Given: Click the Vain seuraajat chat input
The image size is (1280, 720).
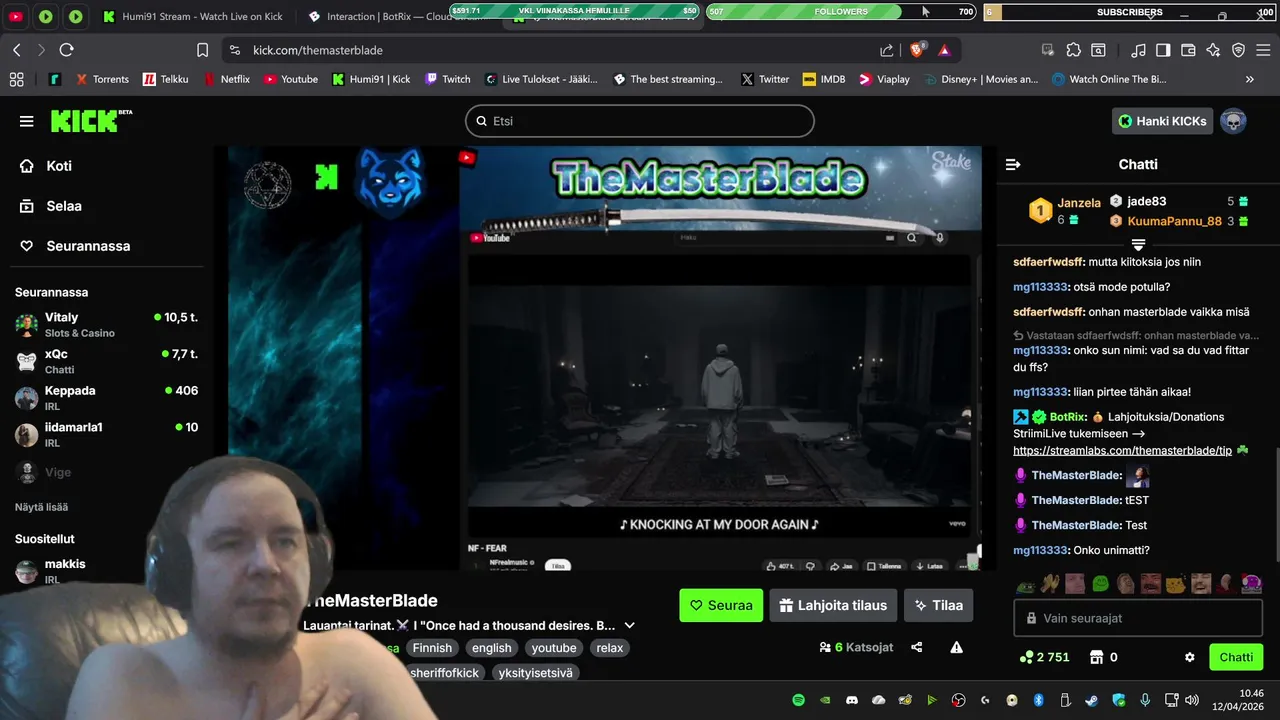Looking at the screenshot, I should (x=1138, y=618).
